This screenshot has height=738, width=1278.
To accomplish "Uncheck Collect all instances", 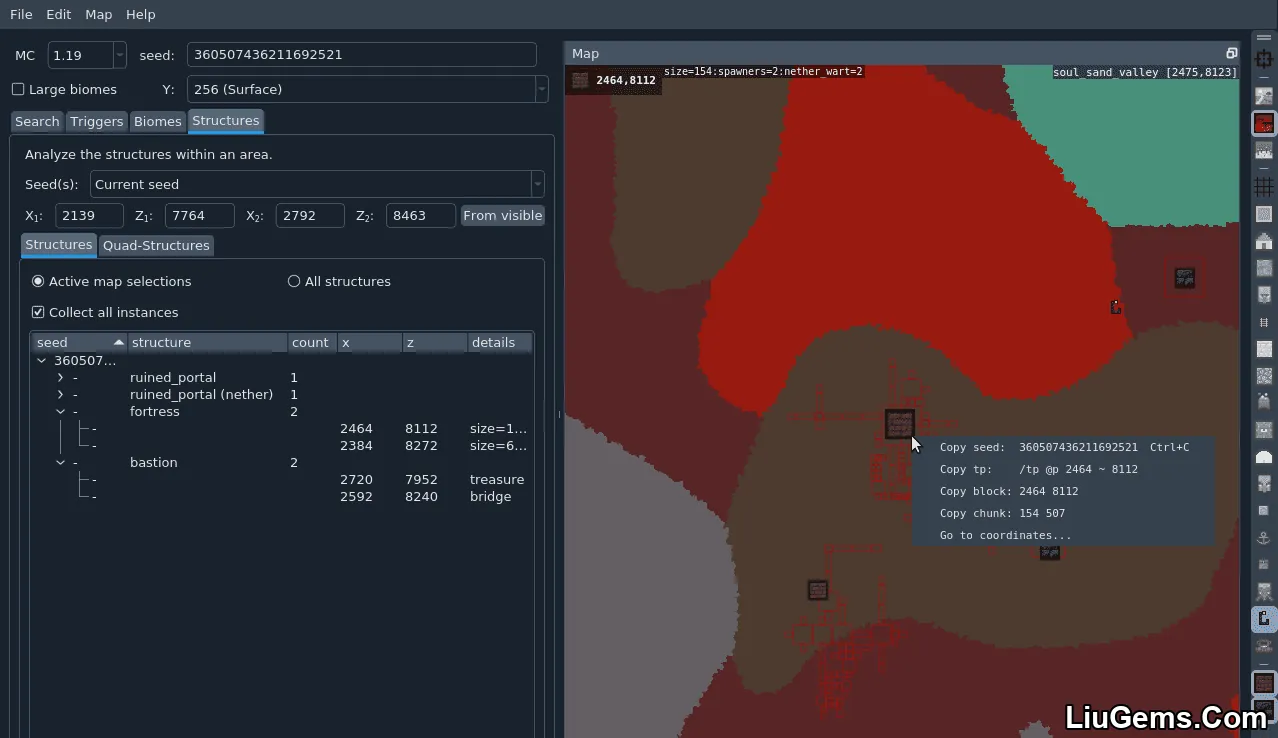I will coord(38,312).
